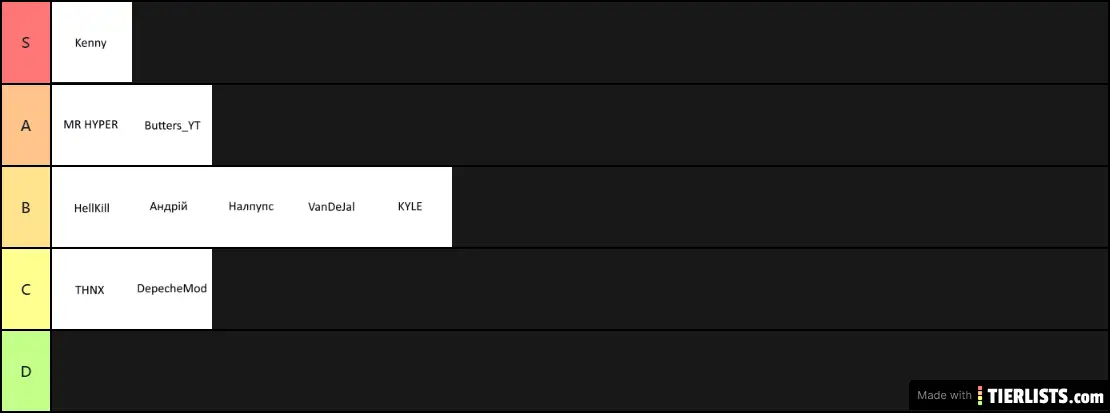Select the THNX tile in C tier
Screen dimensions: 1110x413
[91, 289]
